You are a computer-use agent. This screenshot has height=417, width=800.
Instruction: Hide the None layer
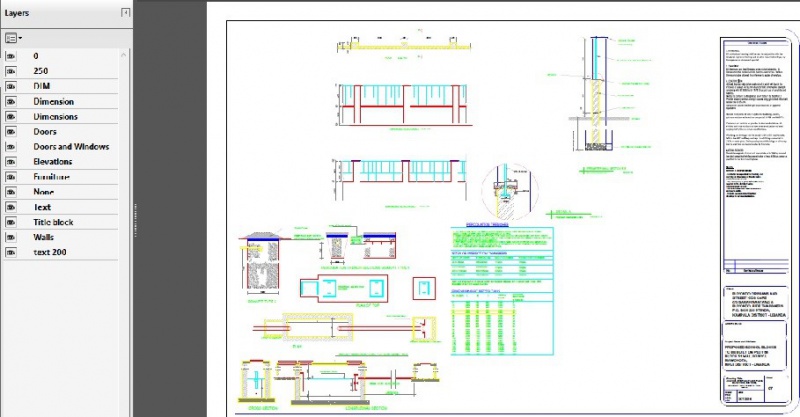tap(11, 192)
